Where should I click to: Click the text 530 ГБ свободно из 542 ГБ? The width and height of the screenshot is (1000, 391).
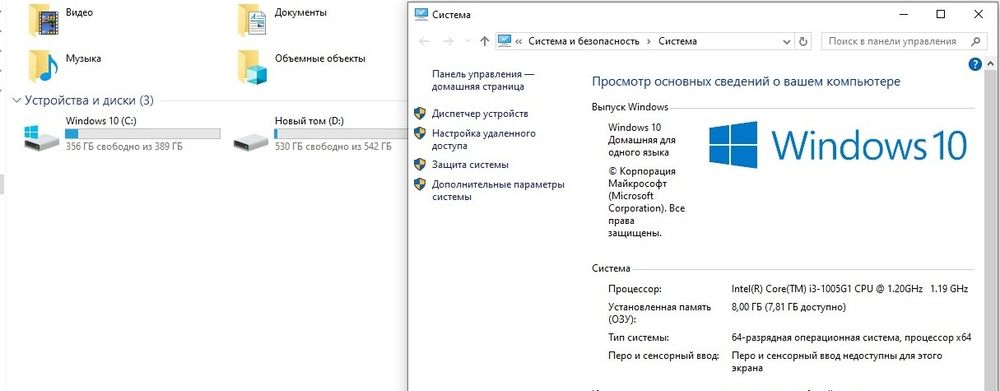(x=333, y=146)
